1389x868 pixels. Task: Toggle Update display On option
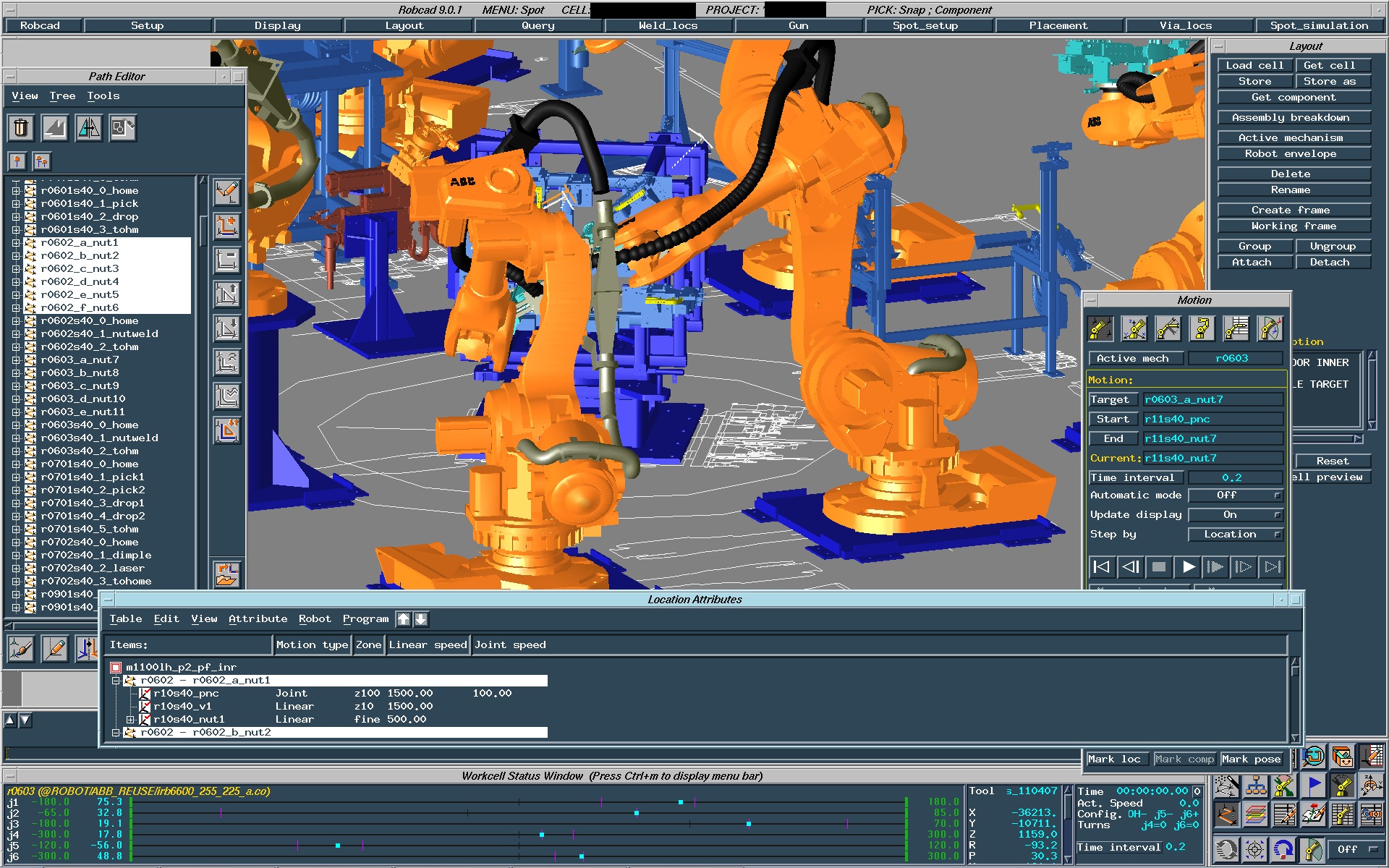[1236, 515]
